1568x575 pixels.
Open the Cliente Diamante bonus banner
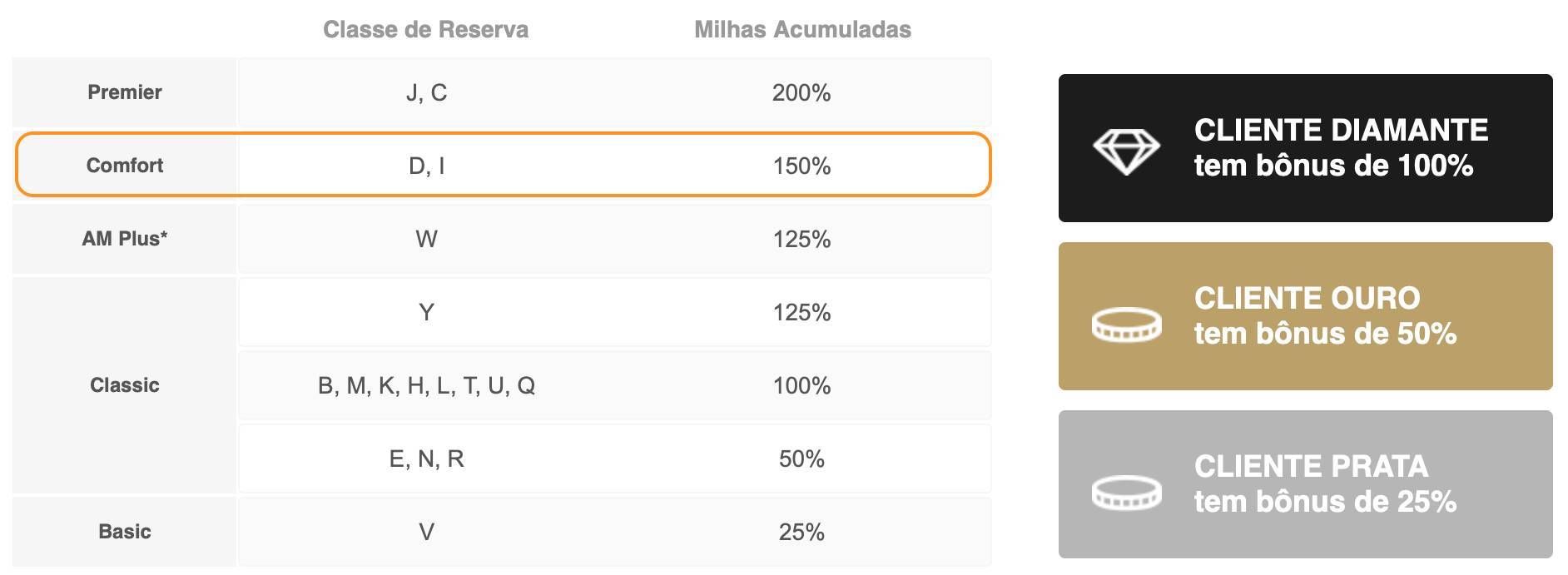(1305, 148)
